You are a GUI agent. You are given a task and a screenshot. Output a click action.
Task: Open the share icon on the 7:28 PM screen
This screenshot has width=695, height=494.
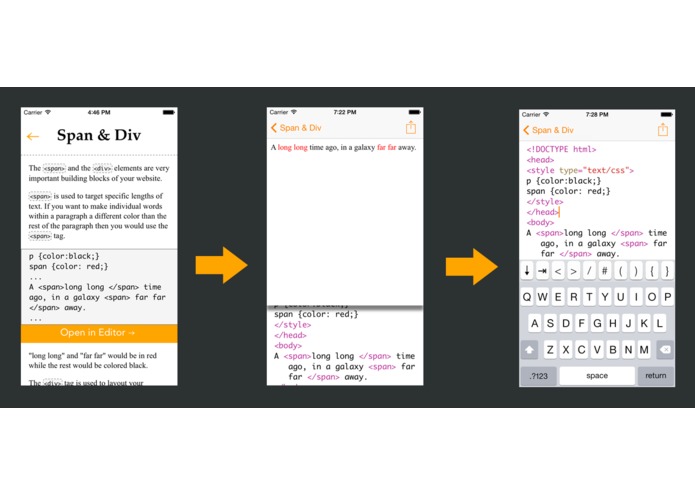tap(663, 130)
